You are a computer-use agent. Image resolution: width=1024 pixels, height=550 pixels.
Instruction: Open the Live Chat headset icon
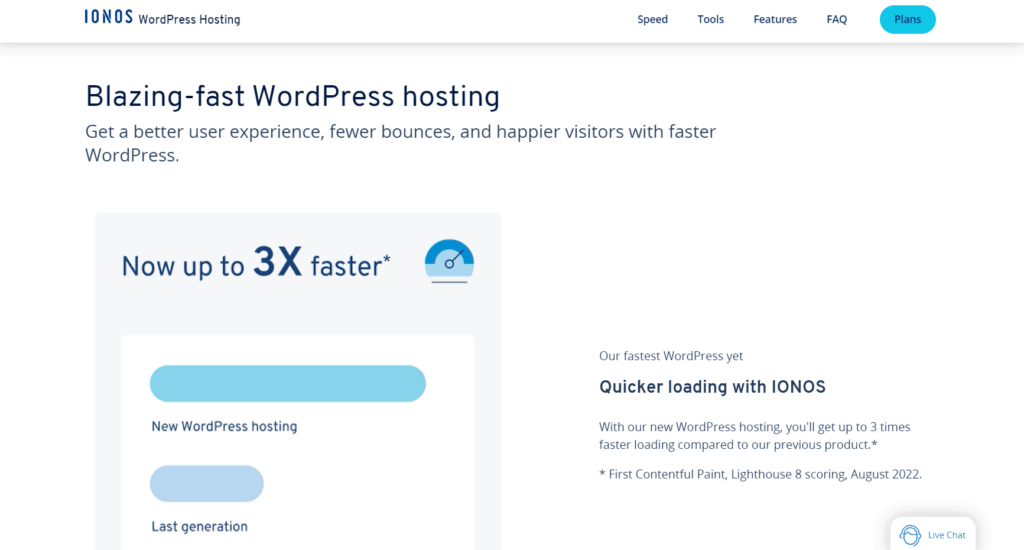coord(910,535)
